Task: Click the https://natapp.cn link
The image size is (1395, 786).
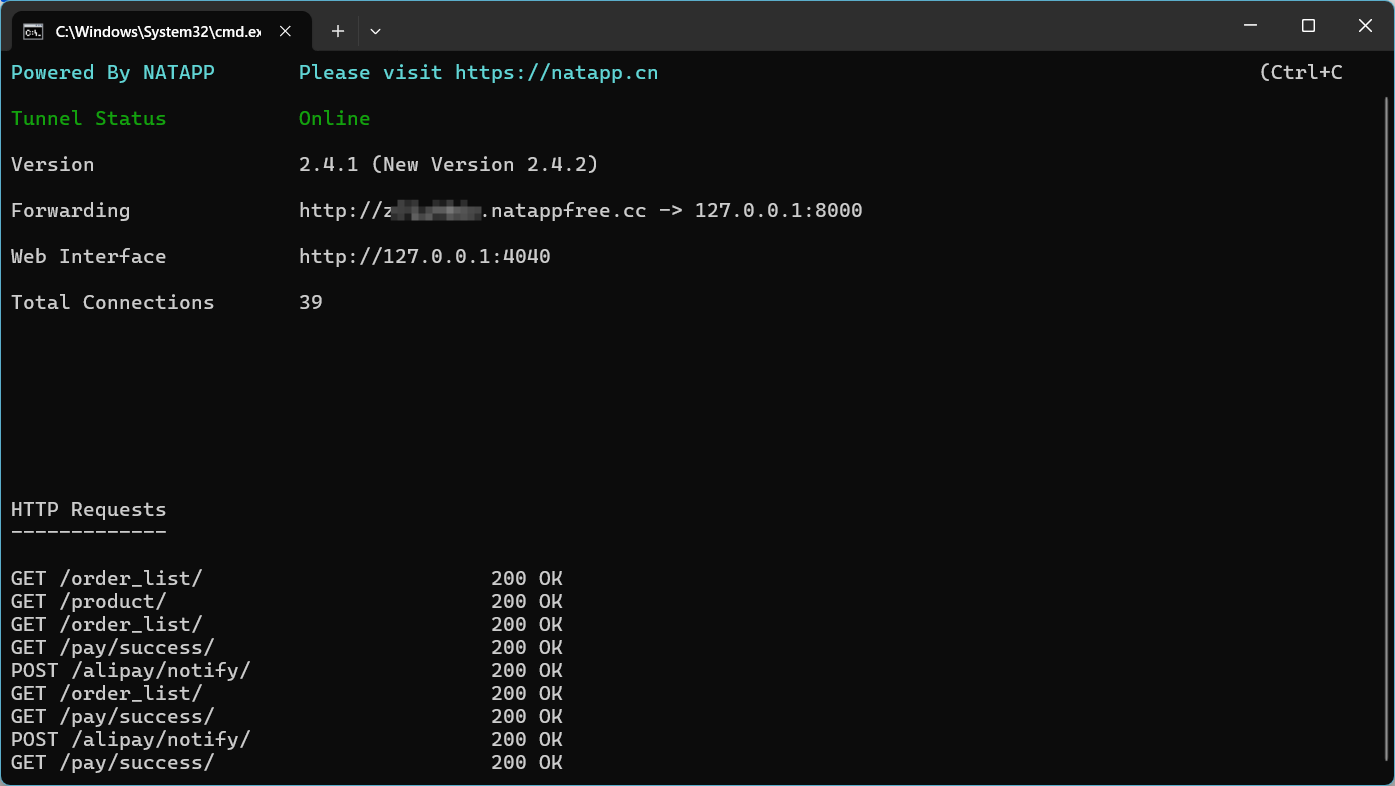Action: [556, 72]
